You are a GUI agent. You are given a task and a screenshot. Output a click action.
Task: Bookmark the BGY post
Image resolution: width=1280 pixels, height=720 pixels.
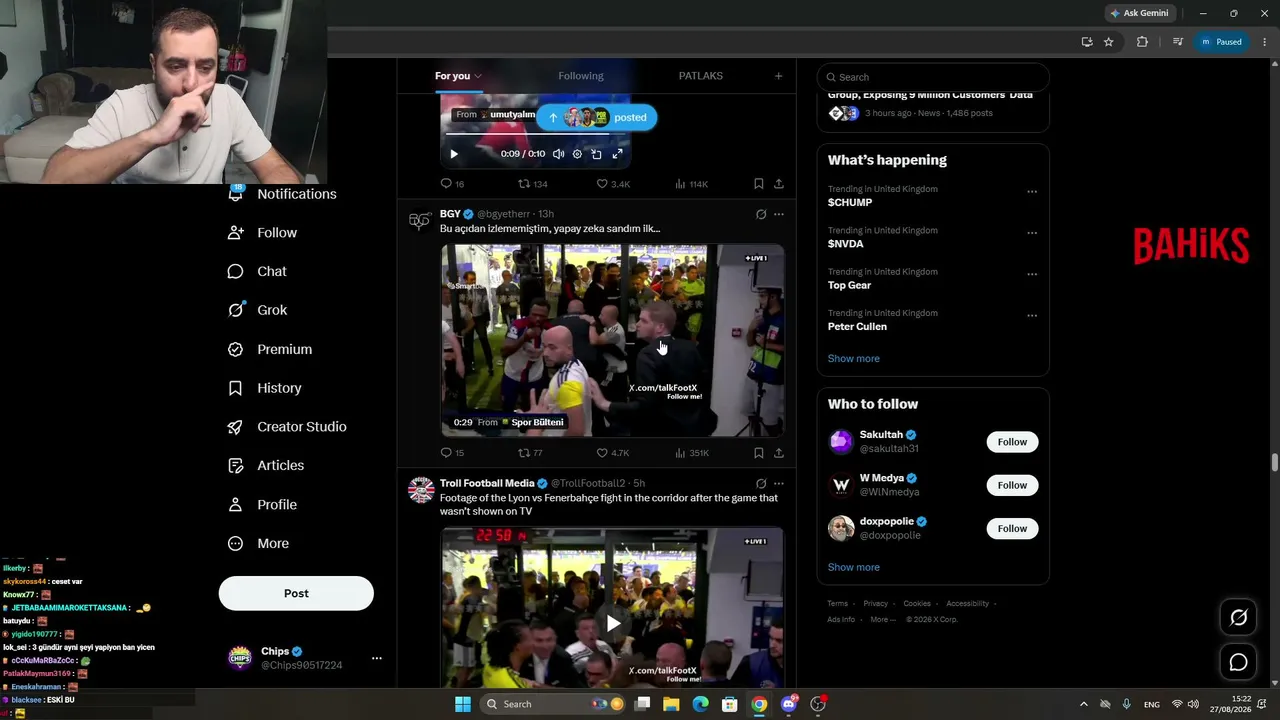click(759, 453)
